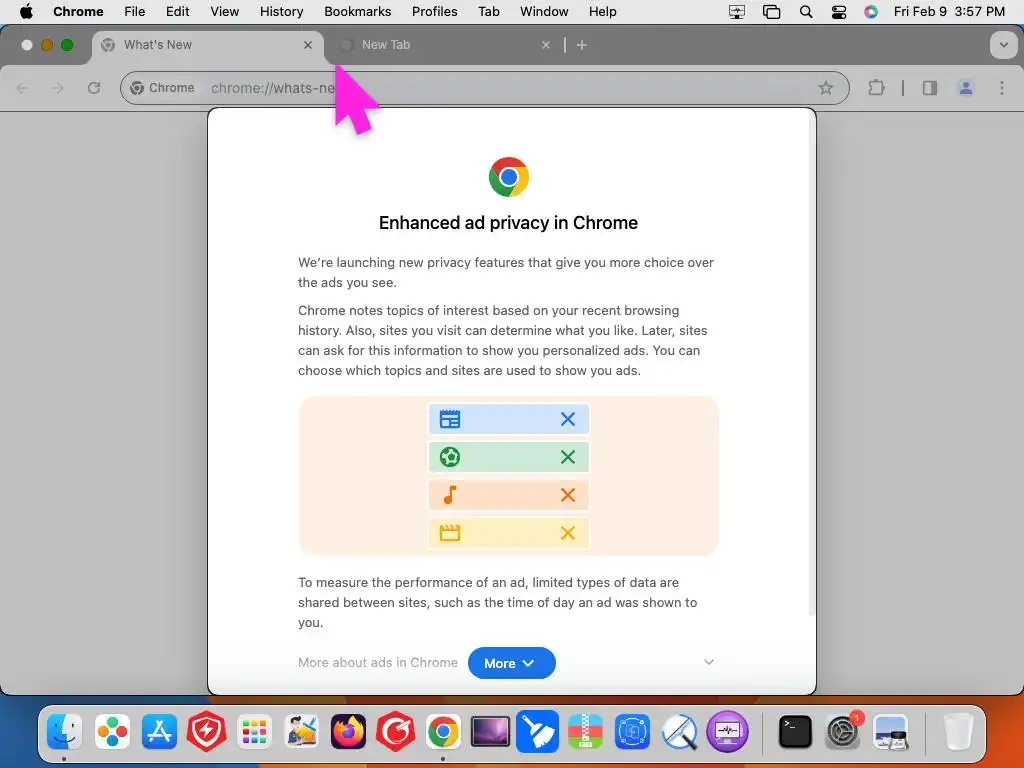This screenshot has width=1024, height=768.
Task: Open the Profiles menu
Action: [434, 12]
